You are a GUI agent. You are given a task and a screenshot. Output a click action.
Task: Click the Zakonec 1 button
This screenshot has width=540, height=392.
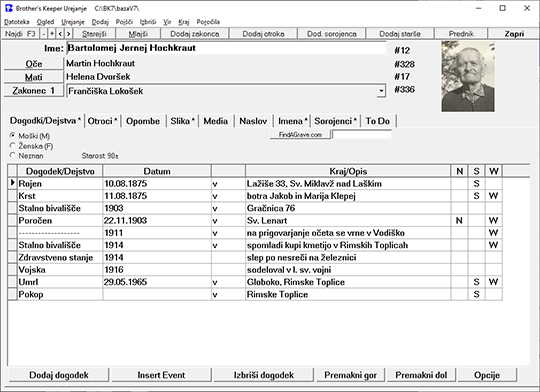[x=34, y=91]
